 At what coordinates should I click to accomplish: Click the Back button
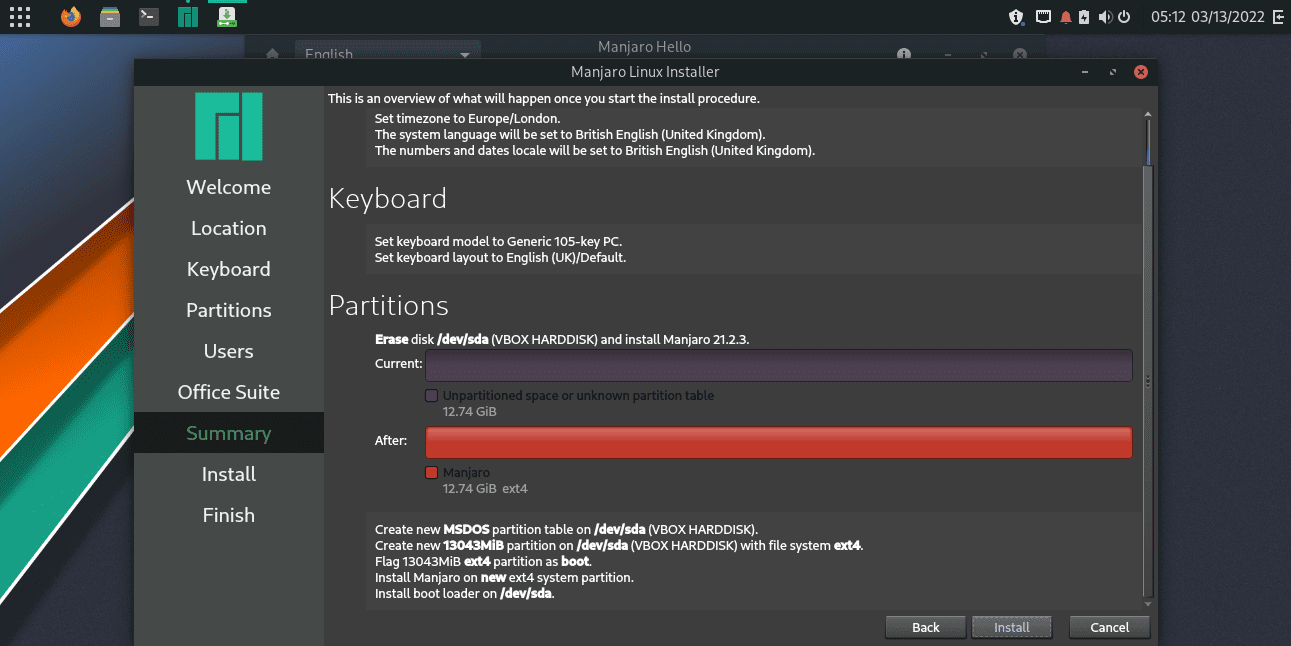click(926, 627)
